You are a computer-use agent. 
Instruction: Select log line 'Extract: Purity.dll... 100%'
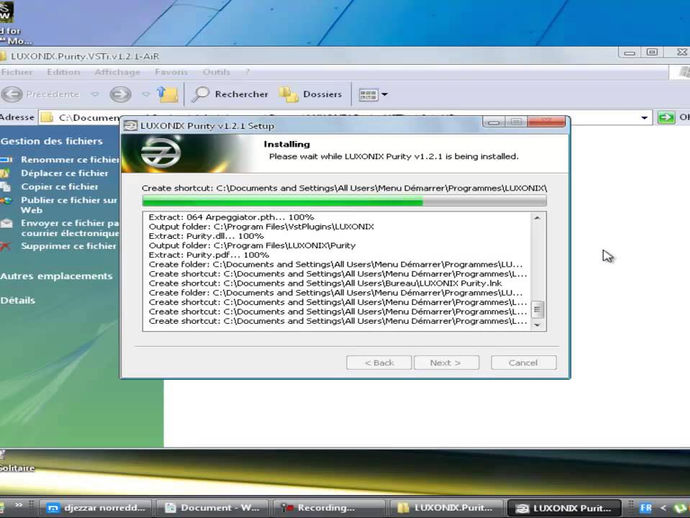point(206,236)
